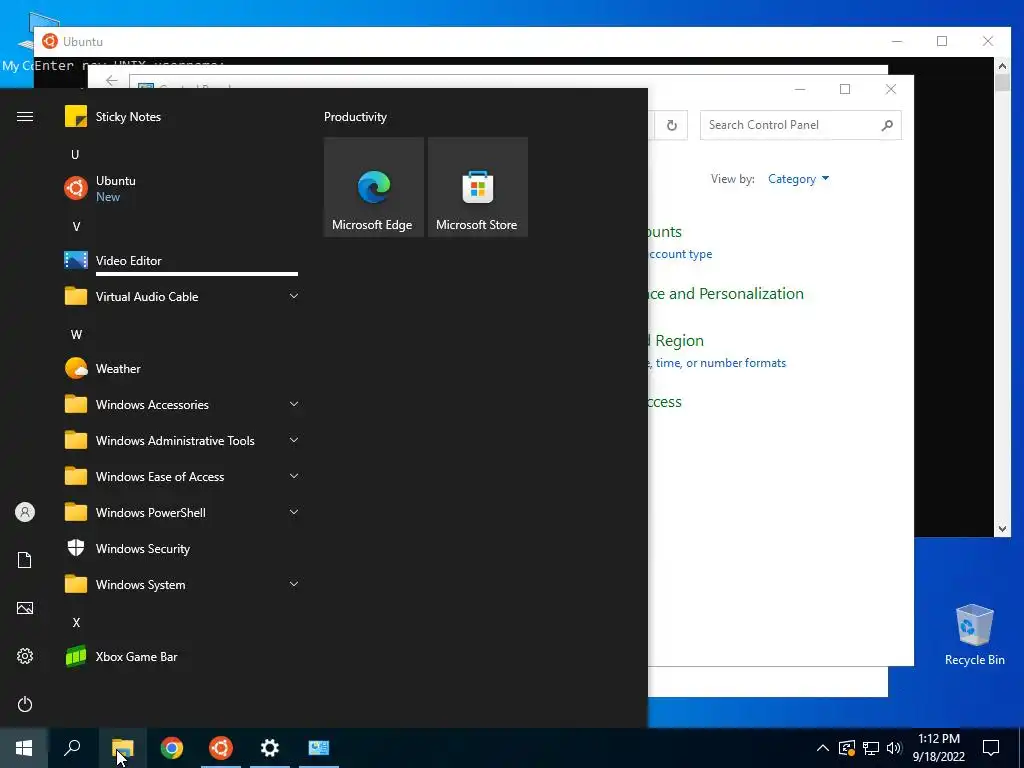Viewport: 1024px width, 768px height.
Task: Expand the Windows PowerShell folder
Action: tap(181, 513)
